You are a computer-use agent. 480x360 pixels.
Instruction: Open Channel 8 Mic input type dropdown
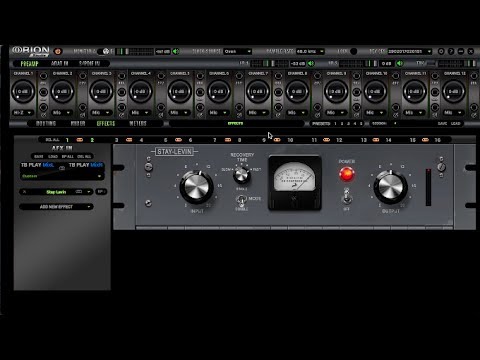coord(297,113)
